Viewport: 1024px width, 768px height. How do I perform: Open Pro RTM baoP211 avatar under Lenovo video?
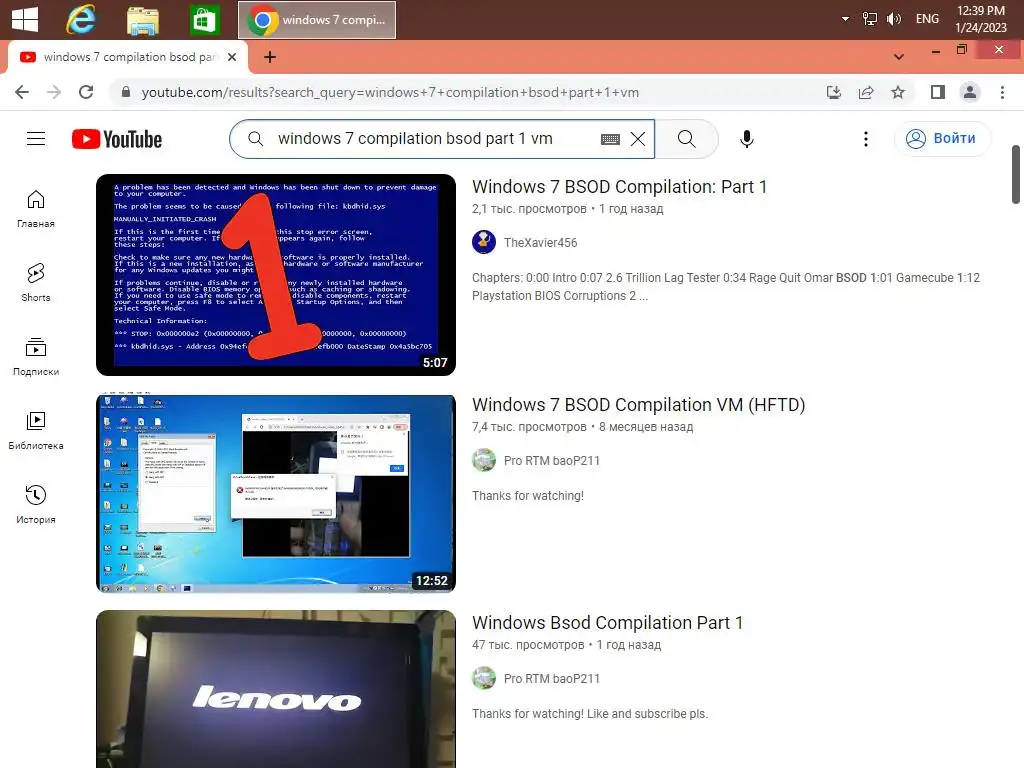[x=484, y=679]
